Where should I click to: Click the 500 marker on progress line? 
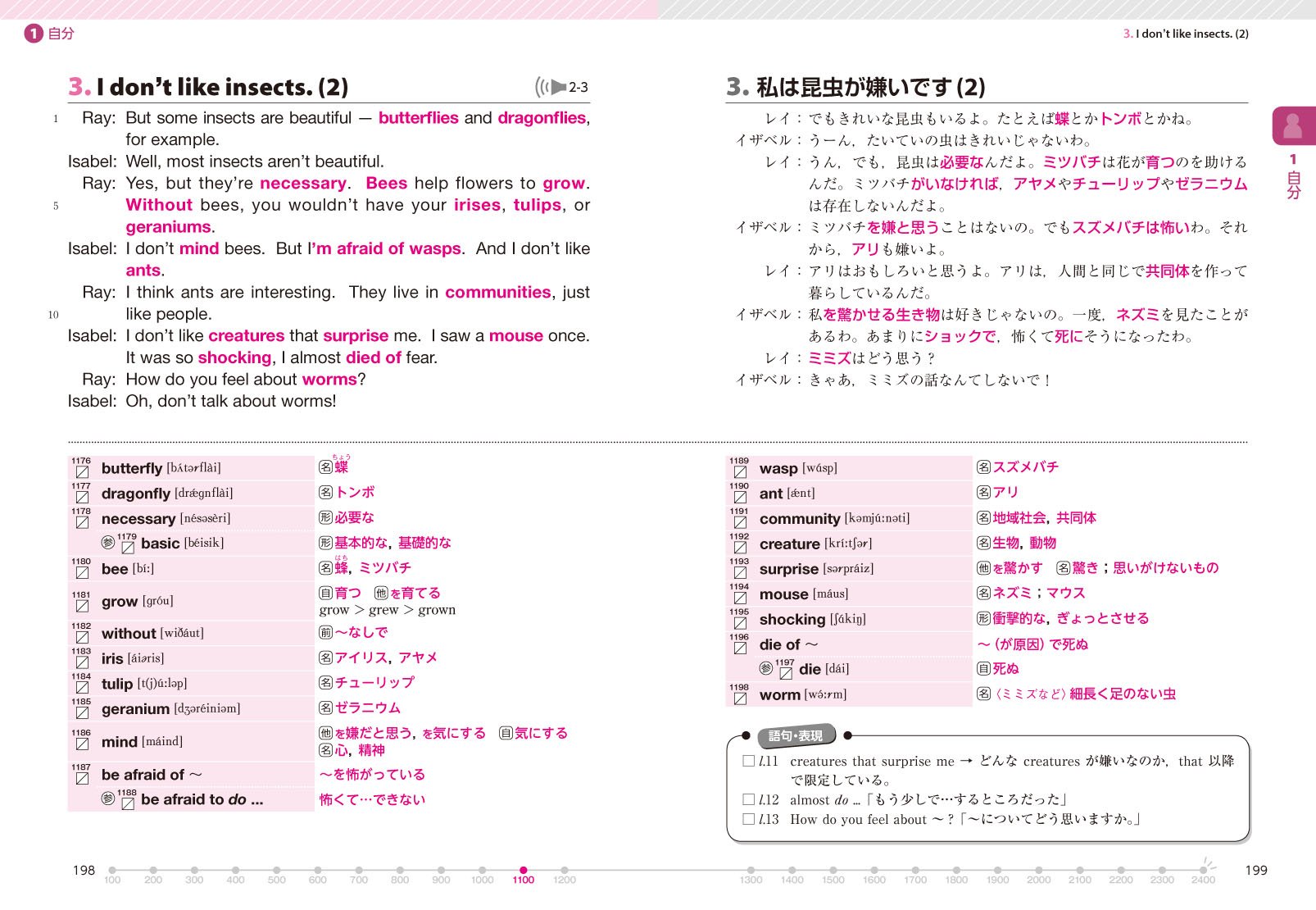pyautogui.click(x=276, y=870)
